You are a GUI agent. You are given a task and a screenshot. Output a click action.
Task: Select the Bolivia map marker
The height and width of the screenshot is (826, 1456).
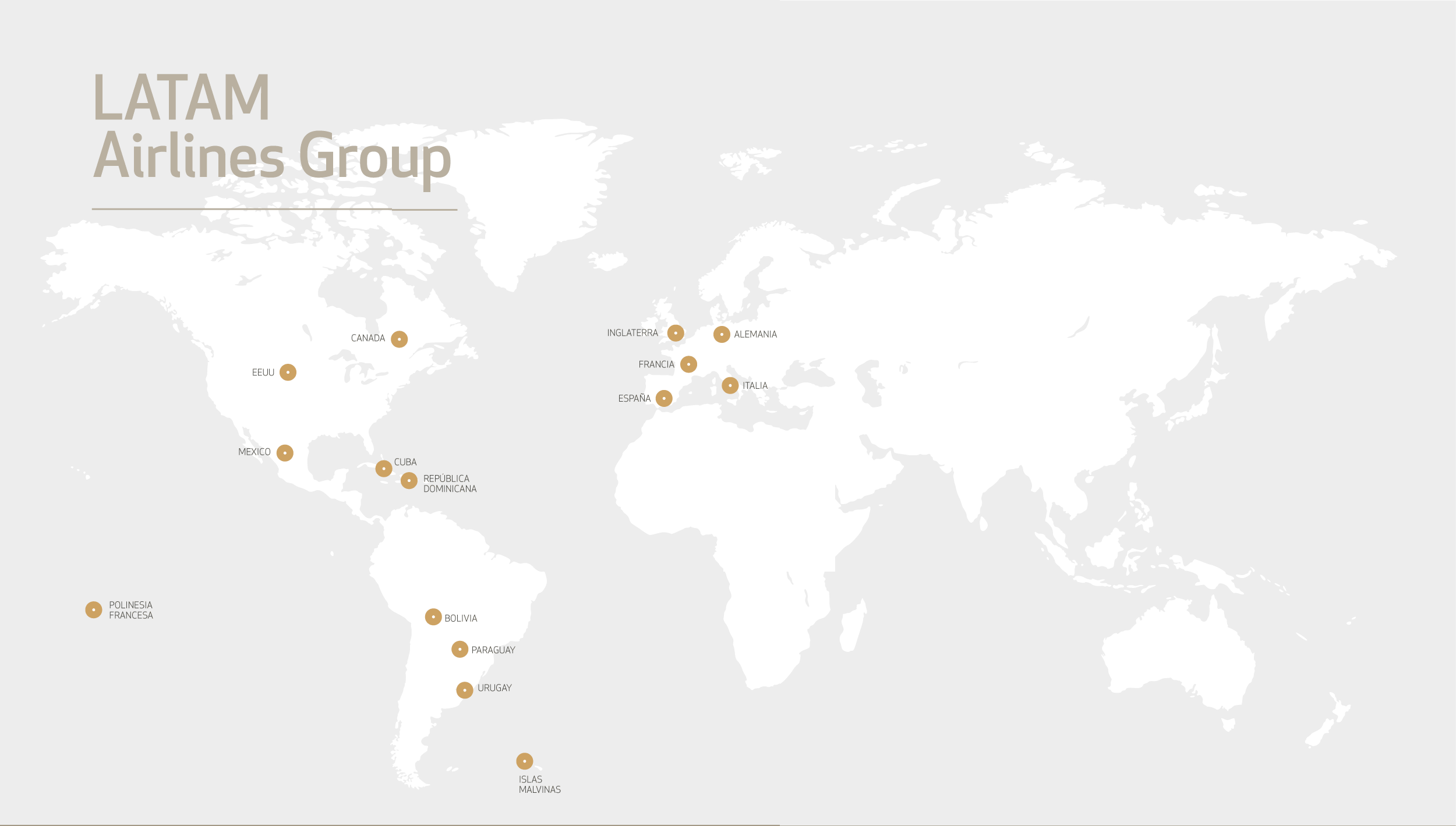(433, 616)
